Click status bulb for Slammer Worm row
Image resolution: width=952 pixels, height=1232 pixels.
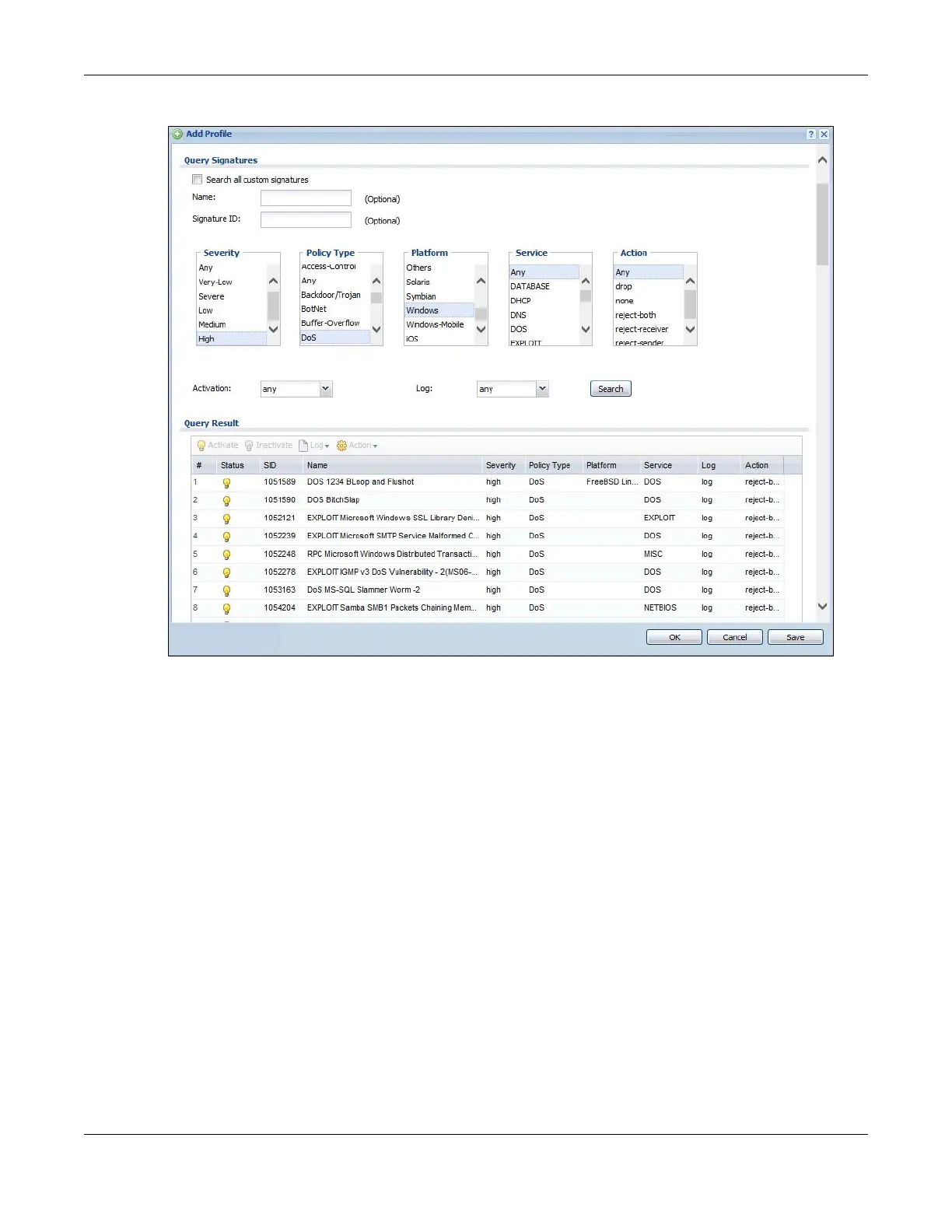[x=226, y=590]
